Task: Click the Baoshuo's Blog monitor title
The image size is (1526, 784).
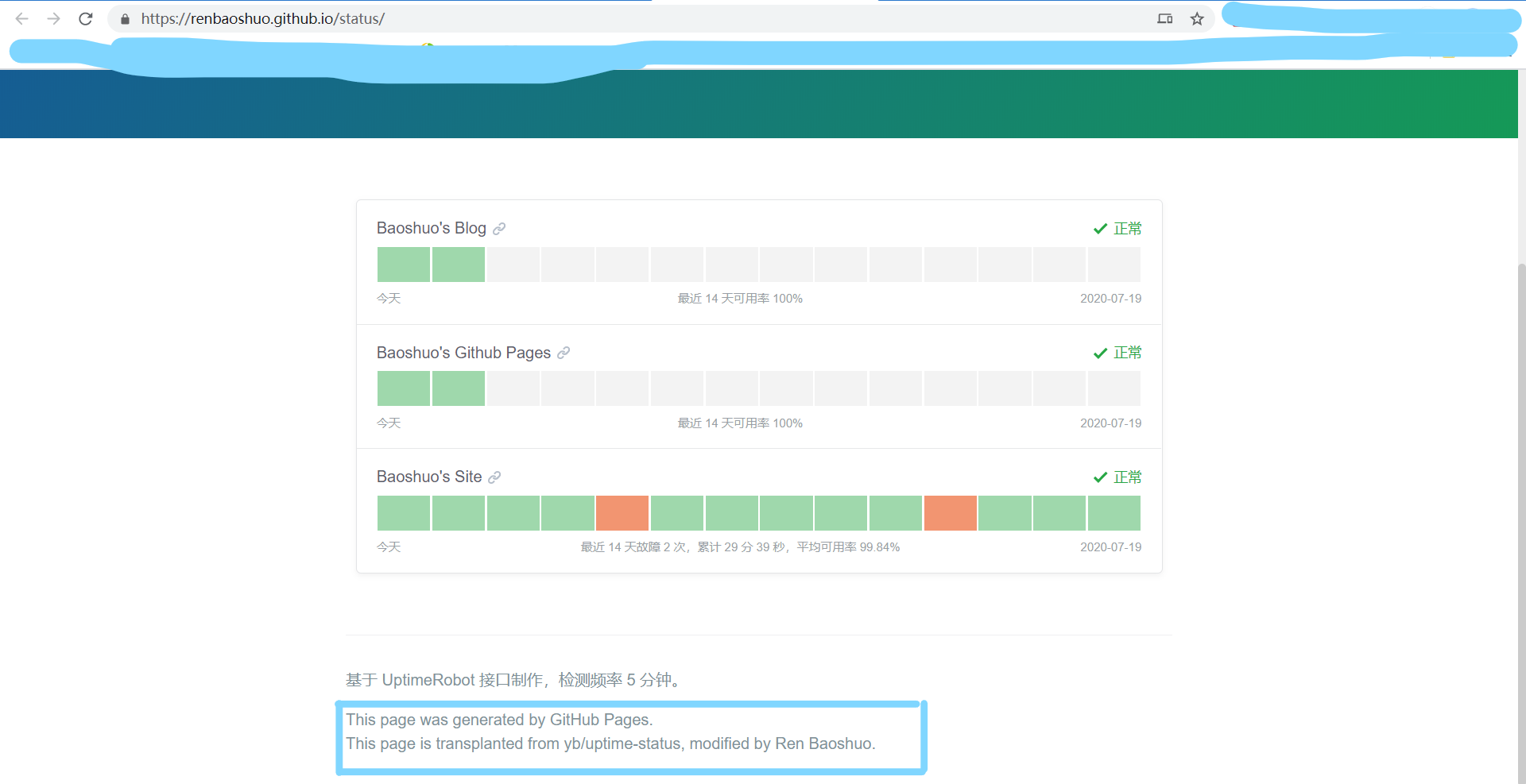Action: (x=432, y=228)
